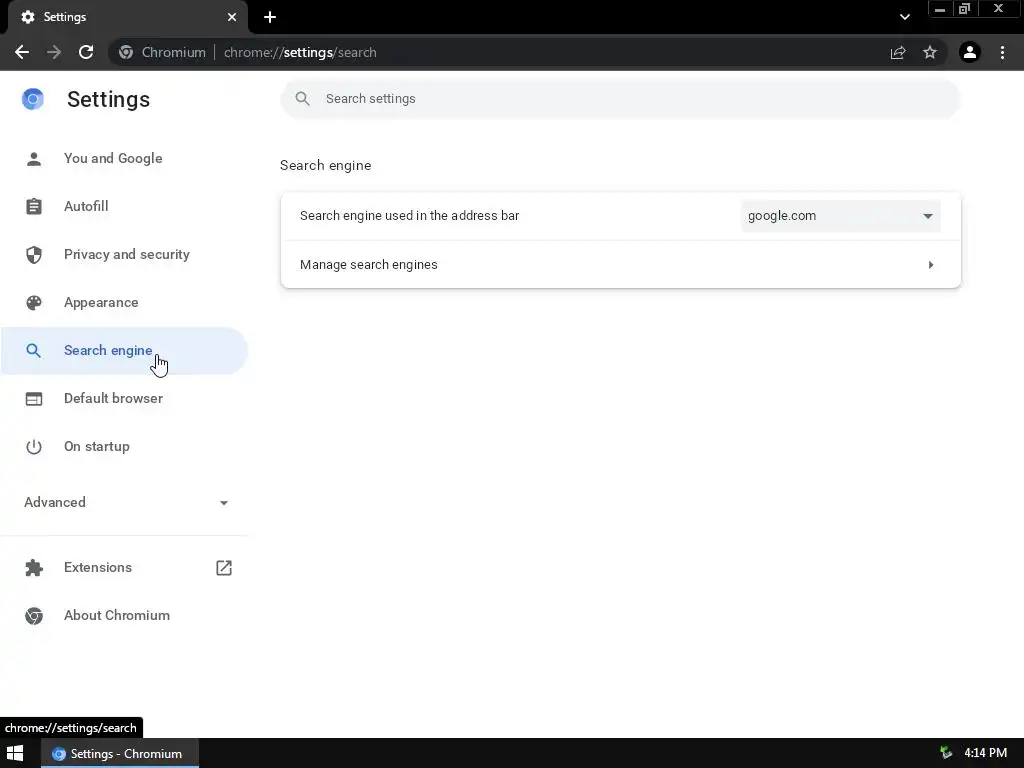Click the Default browser window icon
Viewport: 1024px width, 768px height.
click(34, 399)
